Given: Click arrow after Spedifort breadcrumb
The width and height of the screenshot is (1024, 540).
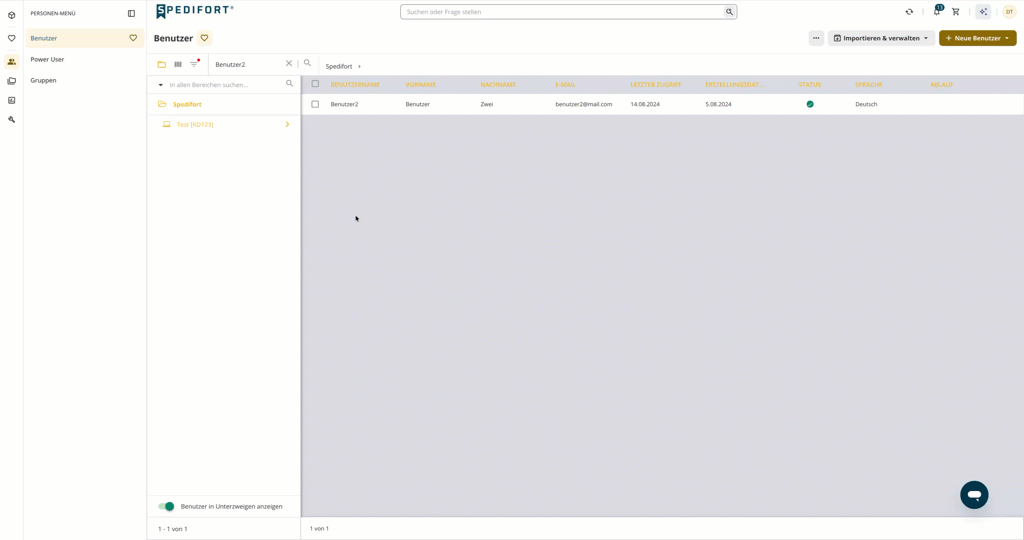Looking at the screenshot, I should click(359, 67).
